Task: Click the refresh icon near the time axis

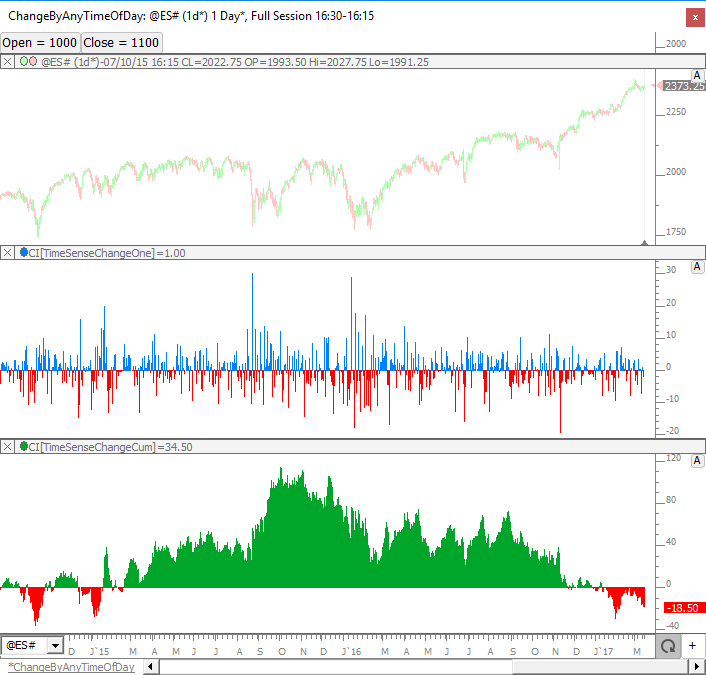Action: [x=666, y=646]
